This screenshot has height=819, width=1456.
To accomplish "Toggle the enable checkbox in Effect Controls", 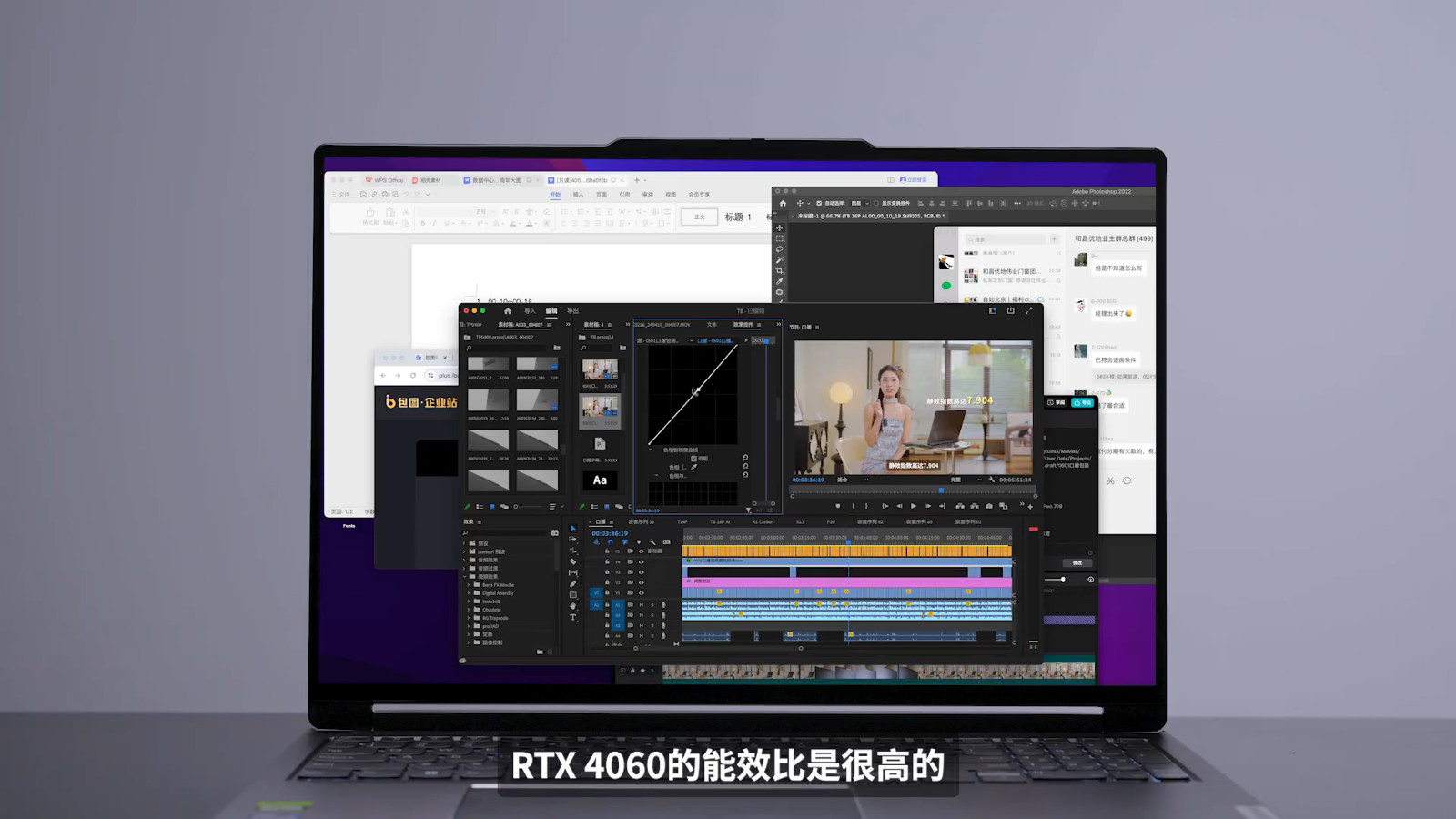I will click(693, 459).
